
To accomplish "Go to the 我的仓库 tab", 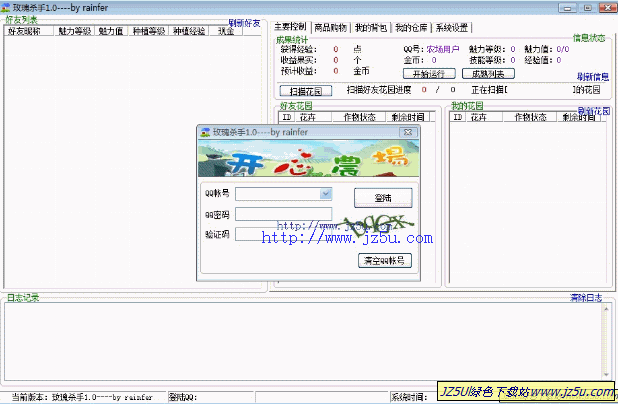I will 411,28.
